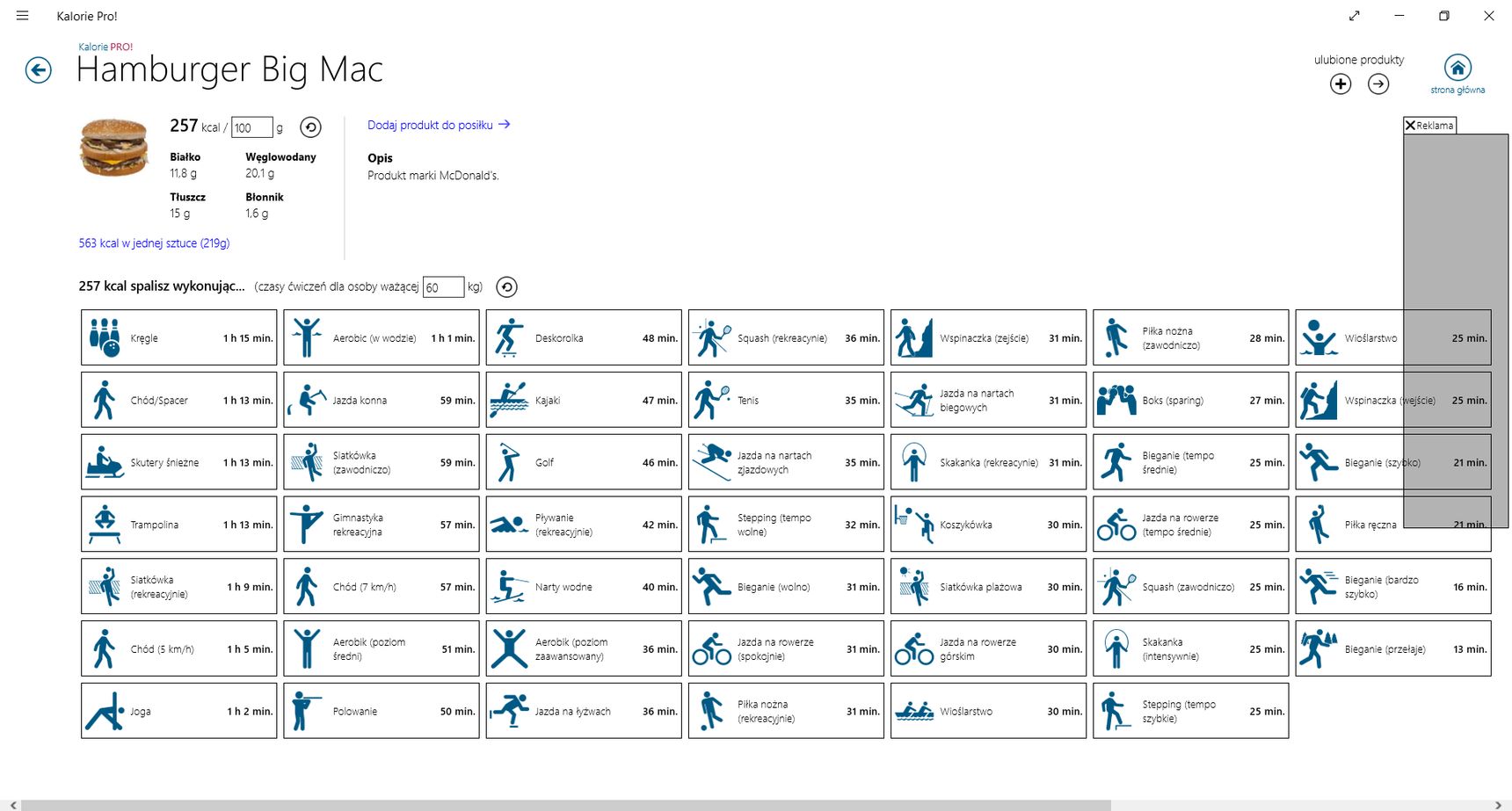The width and height of the screenshot is (1512, 811).
Task: Open the Piłka nożna (rekreacyjnie) tile
Action: click(x=786, y=712)
